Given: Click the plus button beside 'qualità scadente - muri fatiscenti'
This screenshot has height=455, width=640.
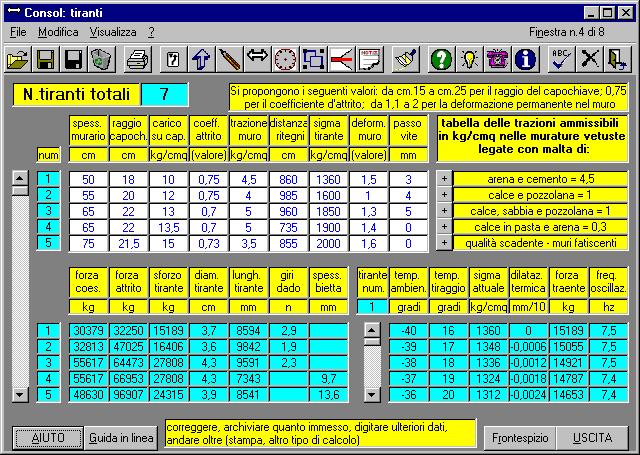Looking at the screenshot, I should (x=444, y=243).
